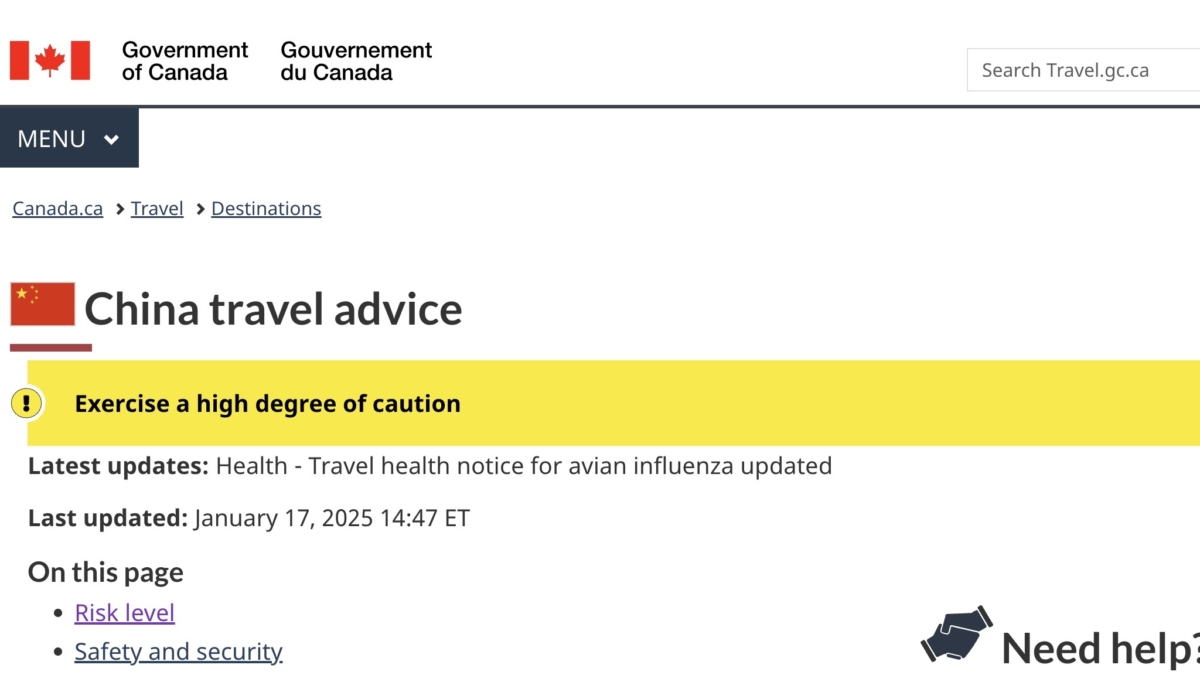Screen dimensions: 1200x675
Task: Click the chevron before Destinations breadcrumb
Action: tap(200, 209)
